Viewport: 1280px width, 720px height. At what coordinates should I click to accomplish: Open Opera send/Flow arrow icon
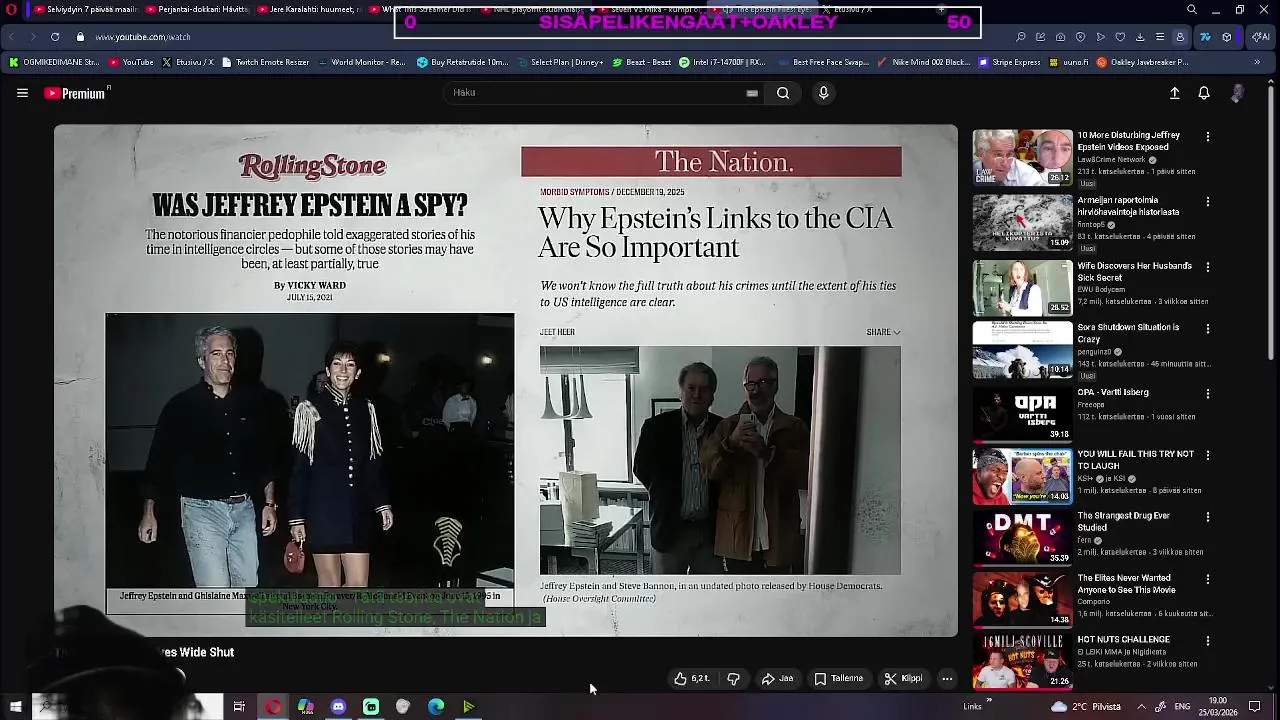(x=1100, y=37)
